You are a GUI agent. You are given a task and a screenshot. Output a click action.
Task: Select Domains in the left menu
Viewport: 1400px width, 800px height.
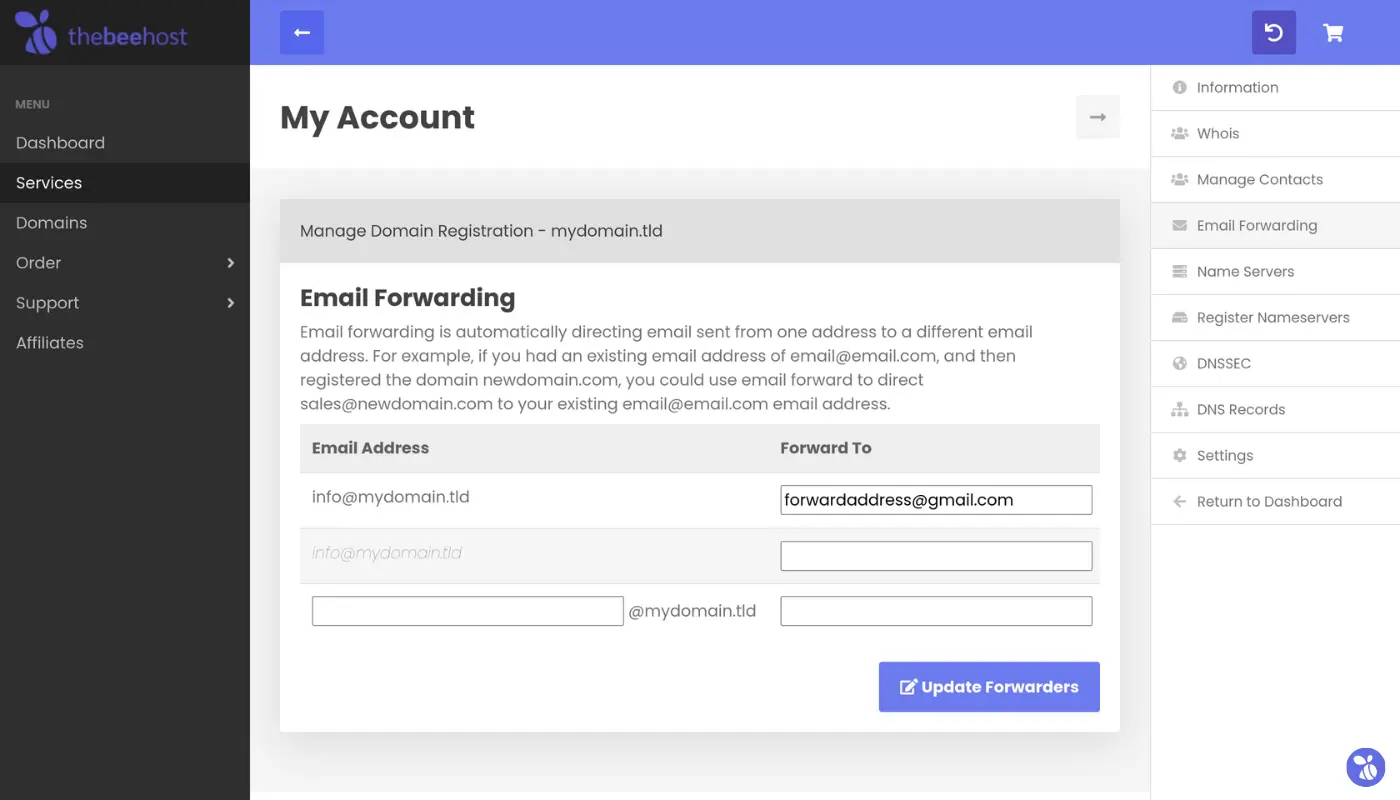click(x=52, y=223)
